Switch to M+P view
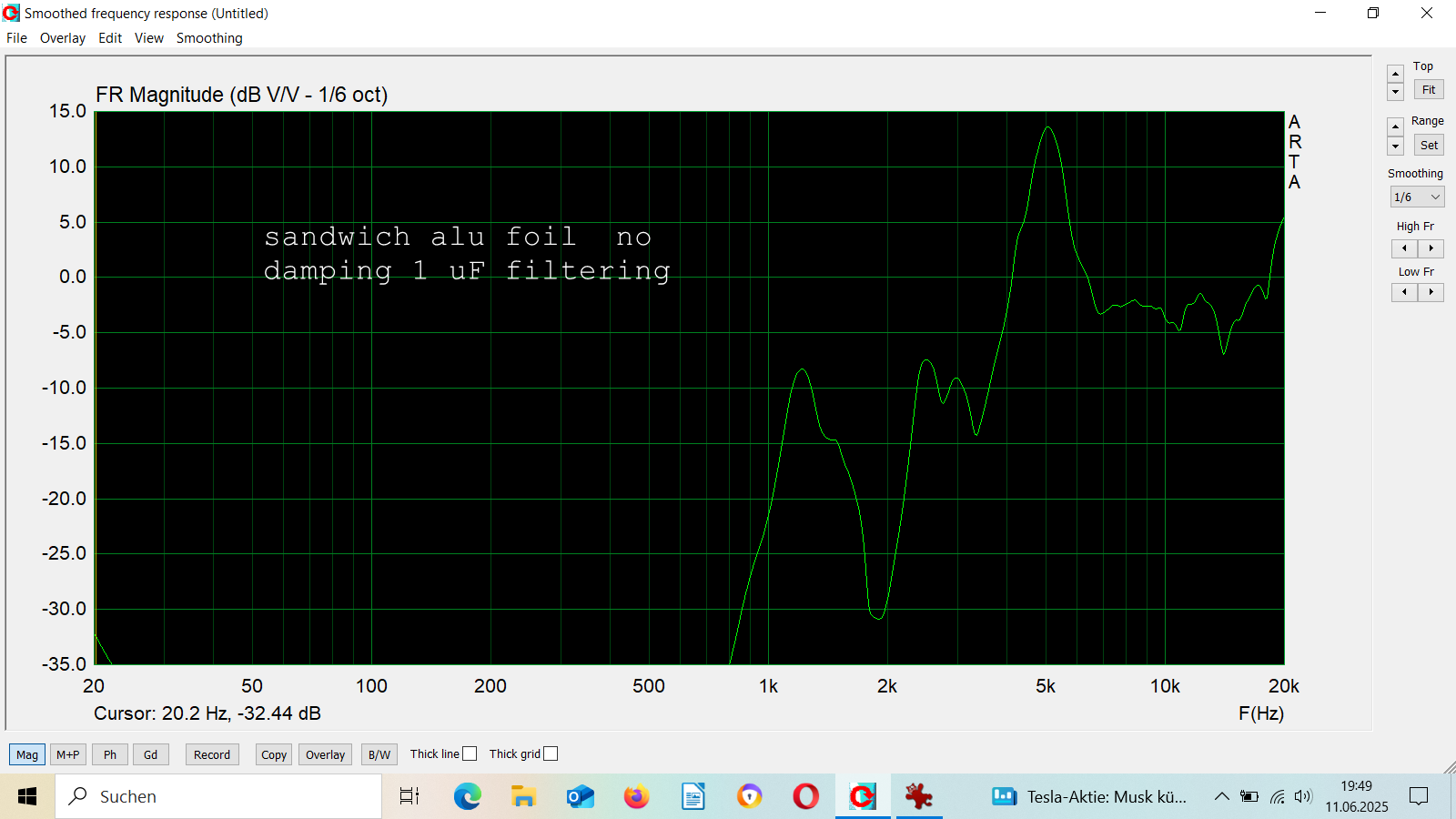This screenshot has width=1456, height=819. (68, 754)
